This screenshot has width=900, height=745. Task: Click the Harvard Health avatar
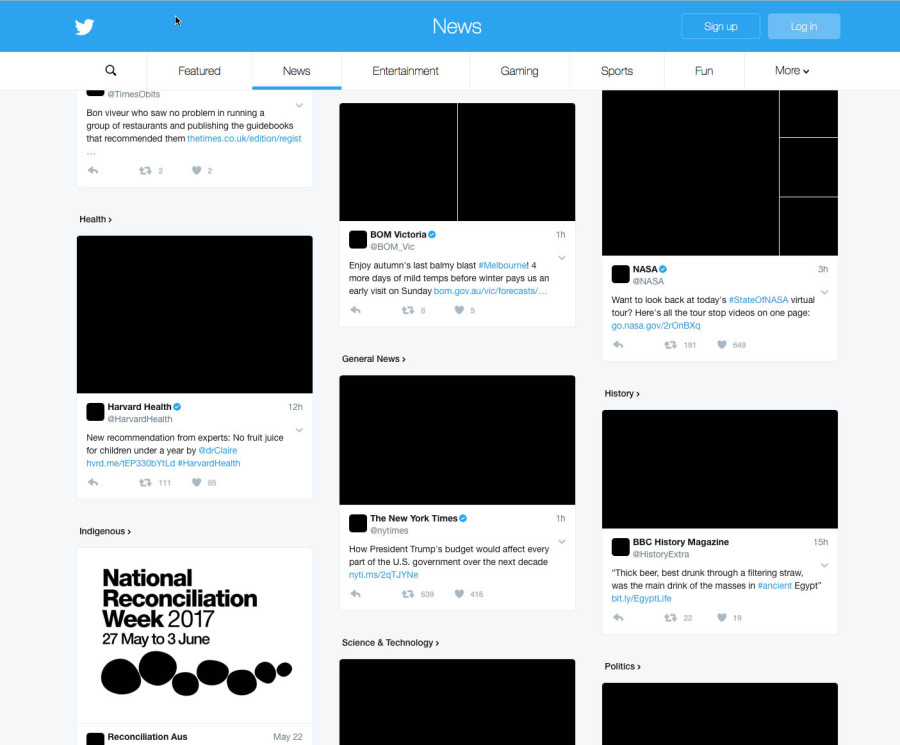95,412
